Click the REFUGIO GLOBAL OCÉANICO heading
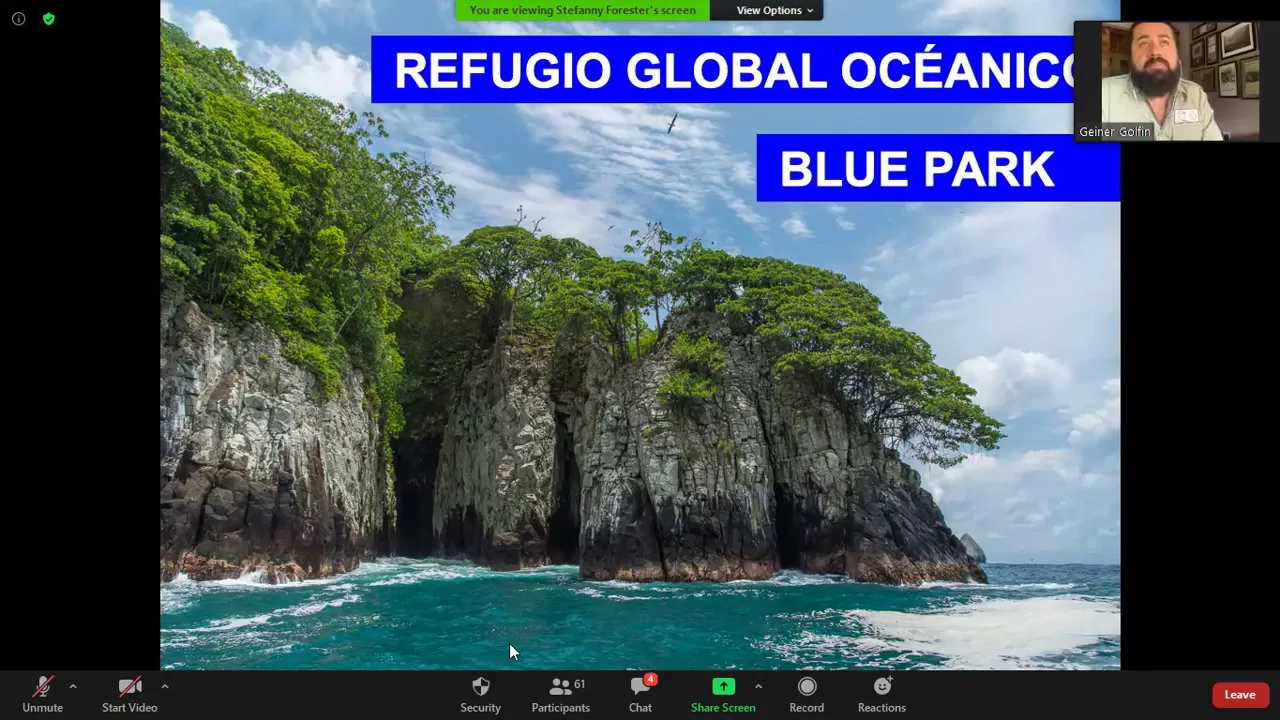The width and height of the screenshot is (1280, 720). (735, 71)
